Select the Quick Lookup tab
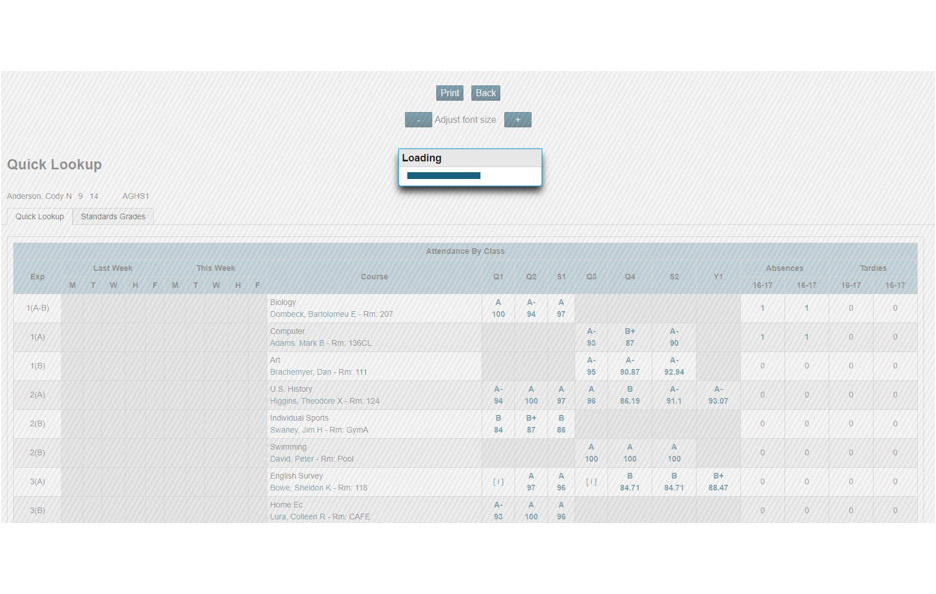936x594 pixels. click(40, 217)
